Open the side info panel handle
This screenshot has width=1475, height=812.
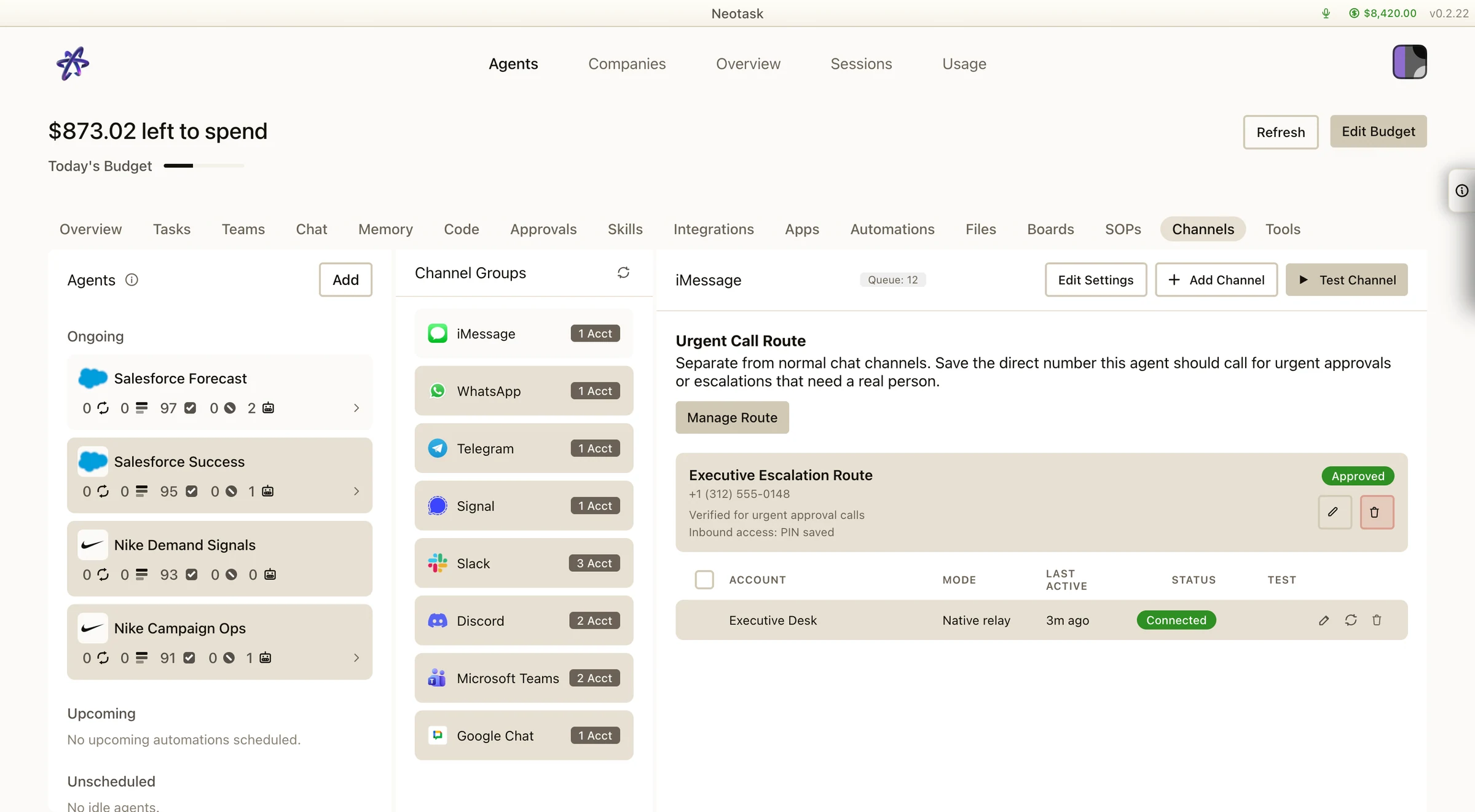(1461, 190)
